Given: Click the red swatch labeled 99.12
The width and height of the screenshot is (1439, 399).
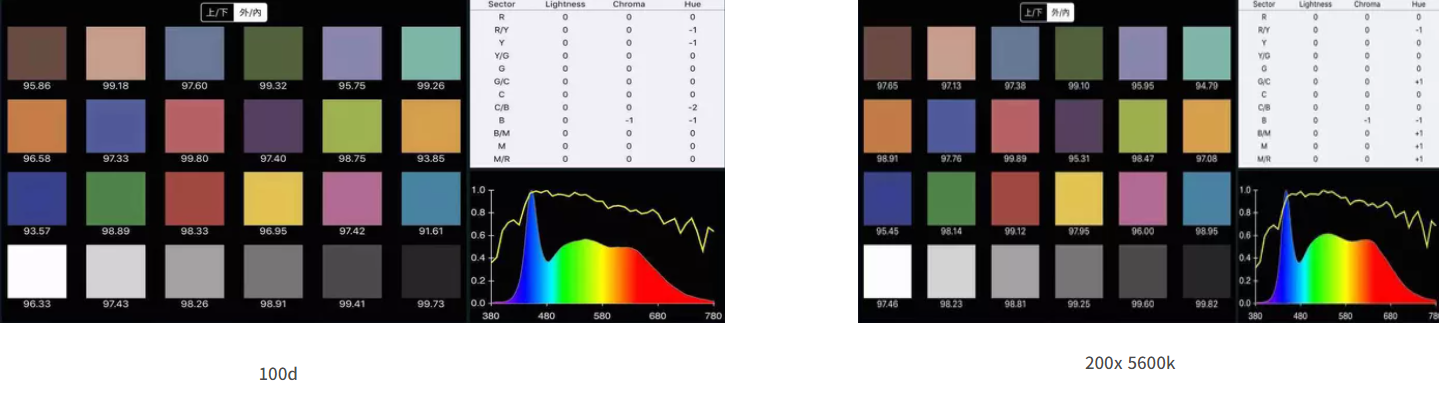Looking at the screenshot, I should [1015, 198].
